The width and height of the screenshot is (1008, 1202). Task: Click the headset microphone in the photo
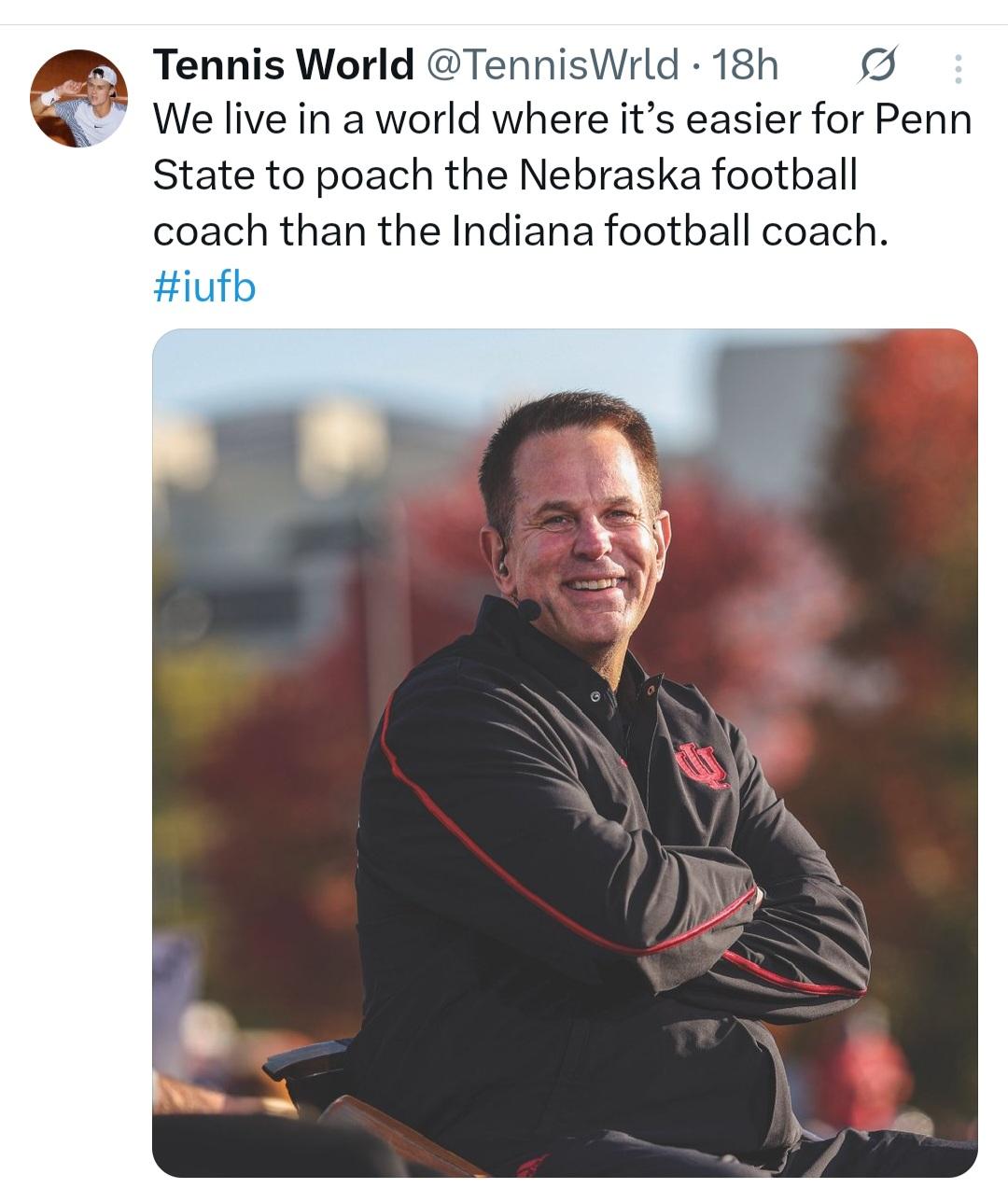click(x=529, y=609)
